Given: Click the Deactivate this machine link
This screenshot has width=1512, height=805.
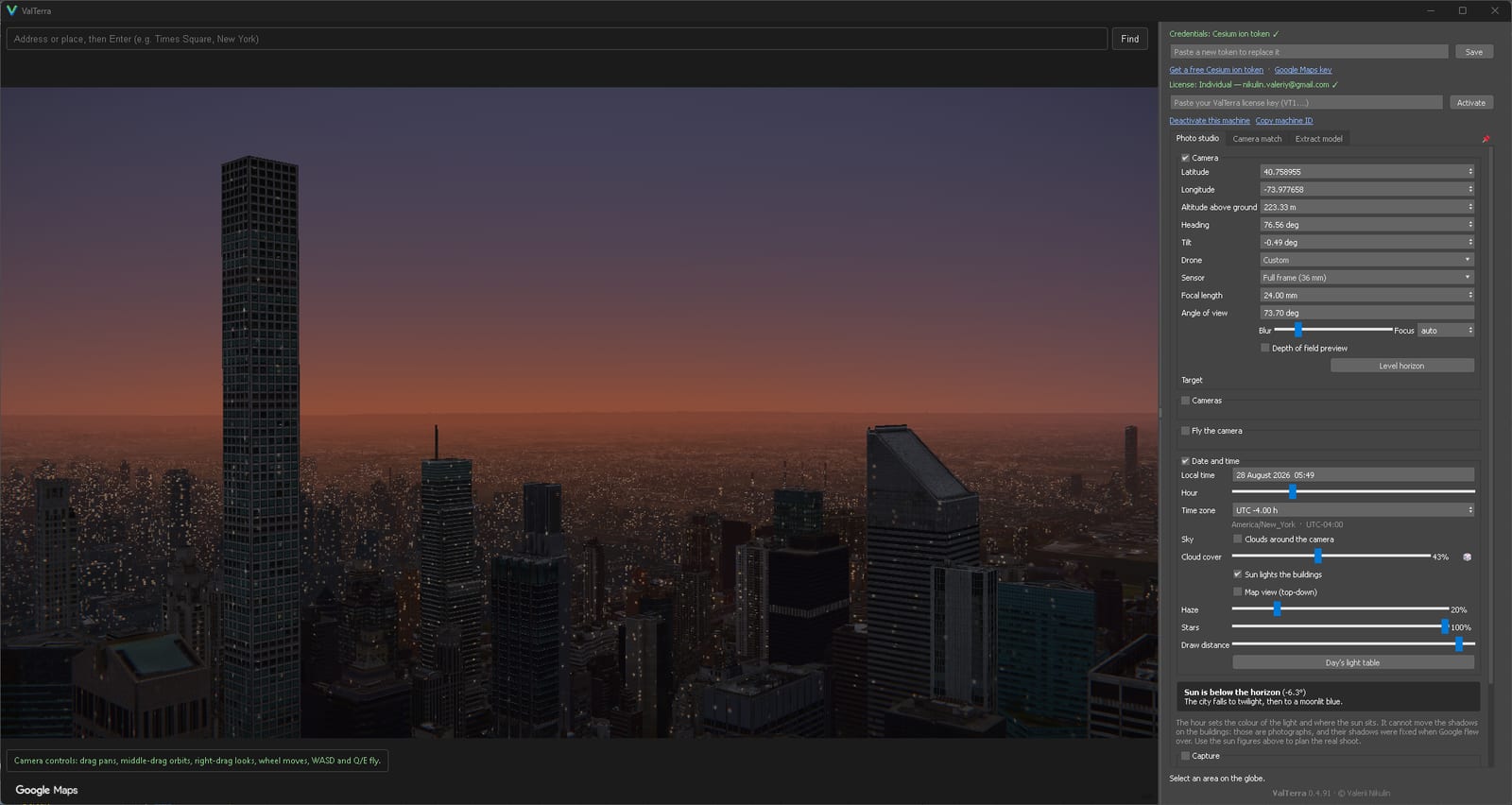Looking at the screenshot, I should [x=1210, y=121].
